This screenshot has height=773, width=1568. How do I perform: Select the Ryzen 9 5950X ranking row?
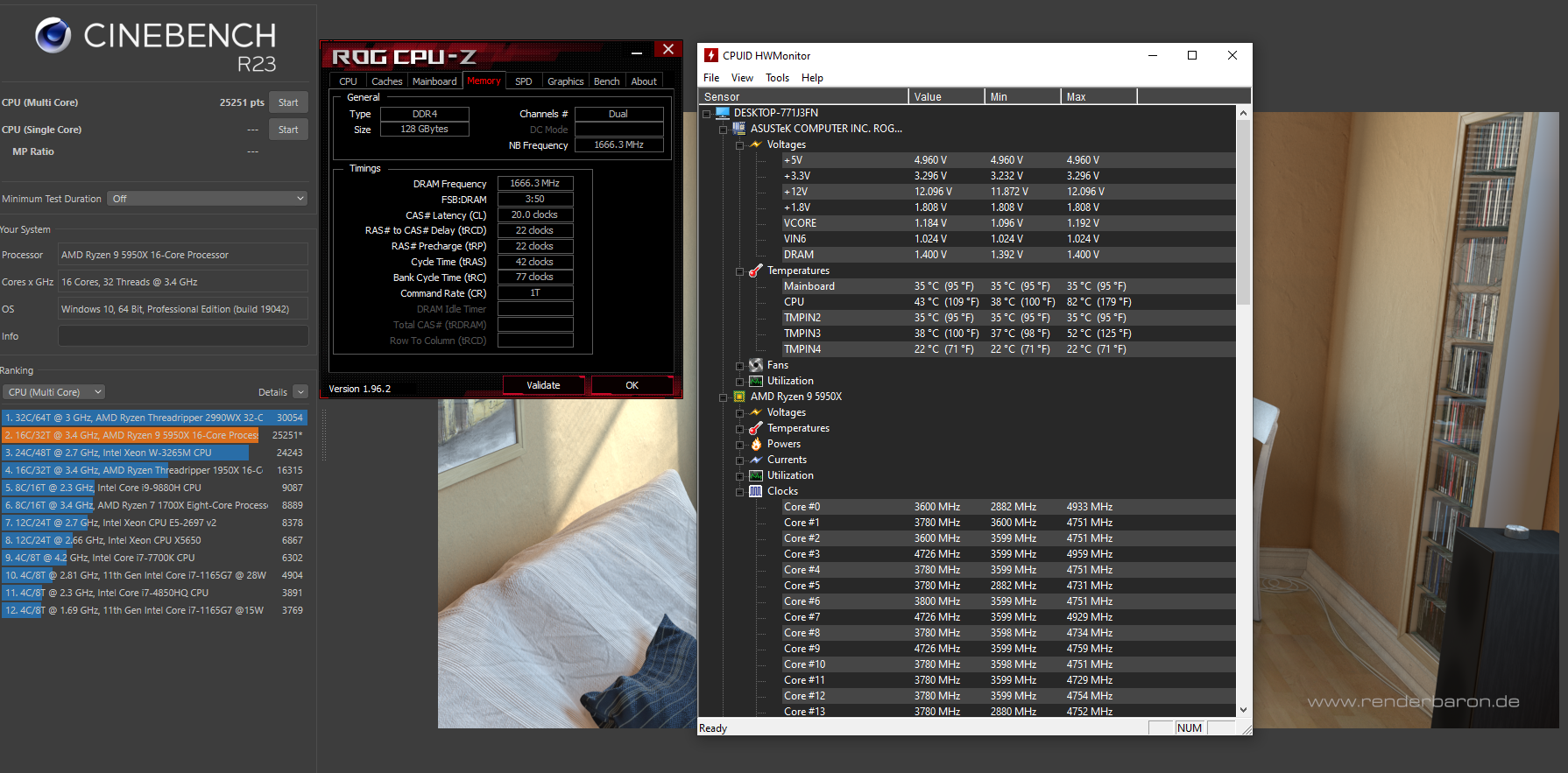click(x=154, y=435)
